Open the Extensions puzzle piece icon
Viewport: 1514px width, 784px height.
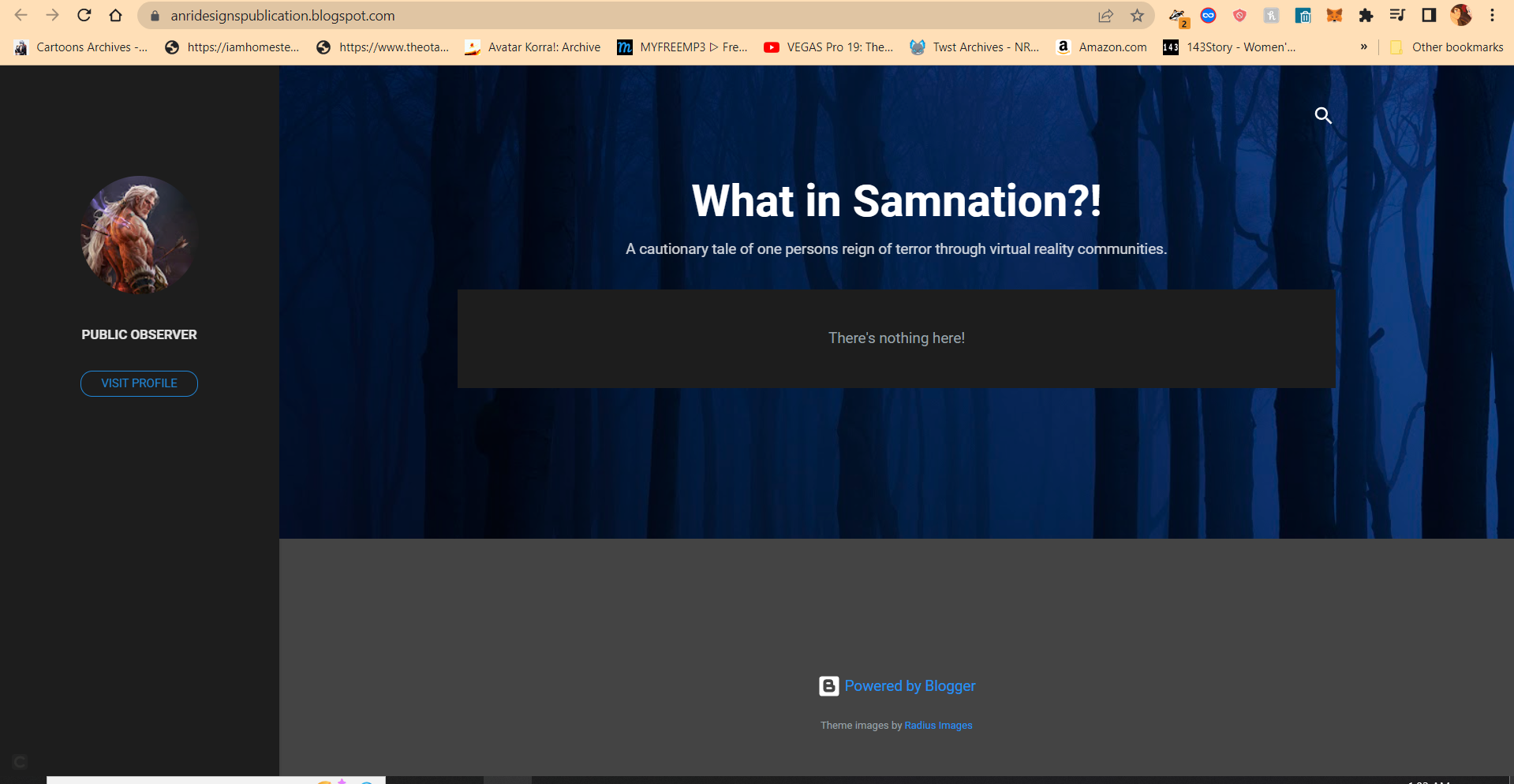coord(1366,16)
